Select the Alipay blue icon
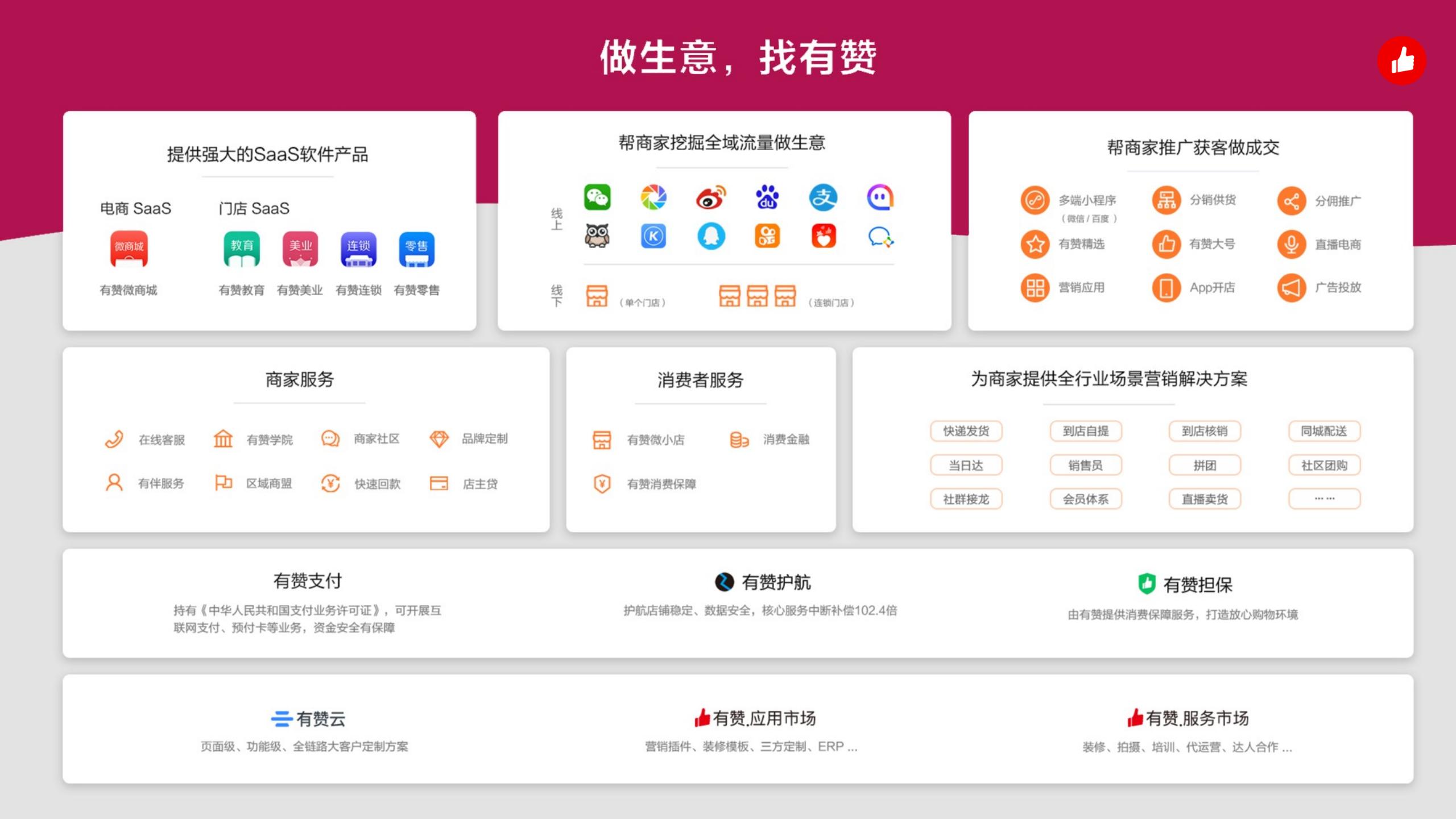Screen dimensions: 1456x819 pyautogui.click(x=823, y=197)
